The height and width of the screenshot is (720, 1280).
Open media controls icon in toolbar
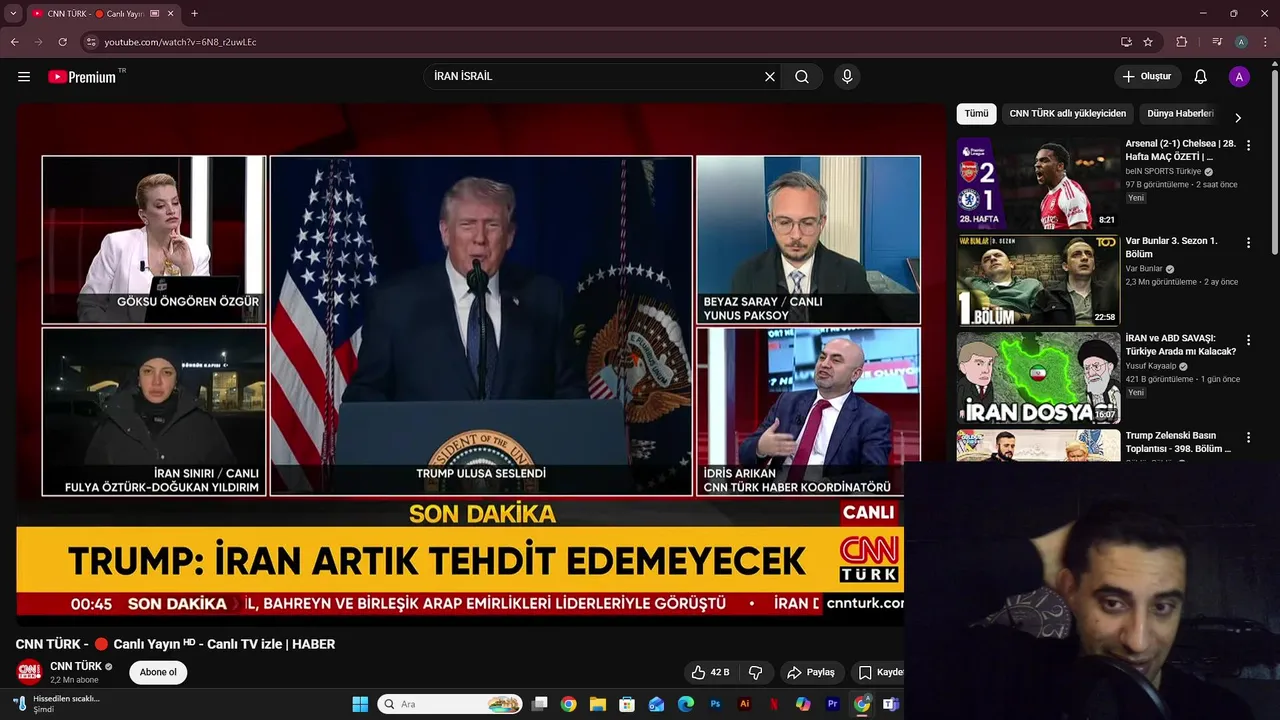[x=1217, y=42]
